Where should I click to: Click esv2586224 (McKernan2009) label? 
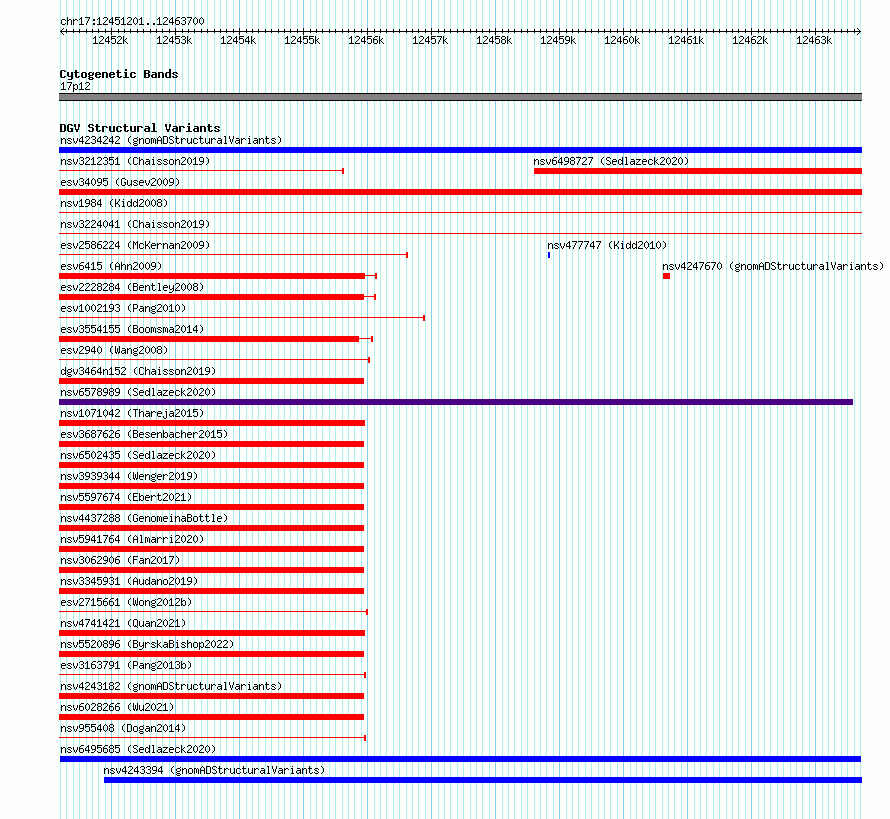click(x=135, y=245)
